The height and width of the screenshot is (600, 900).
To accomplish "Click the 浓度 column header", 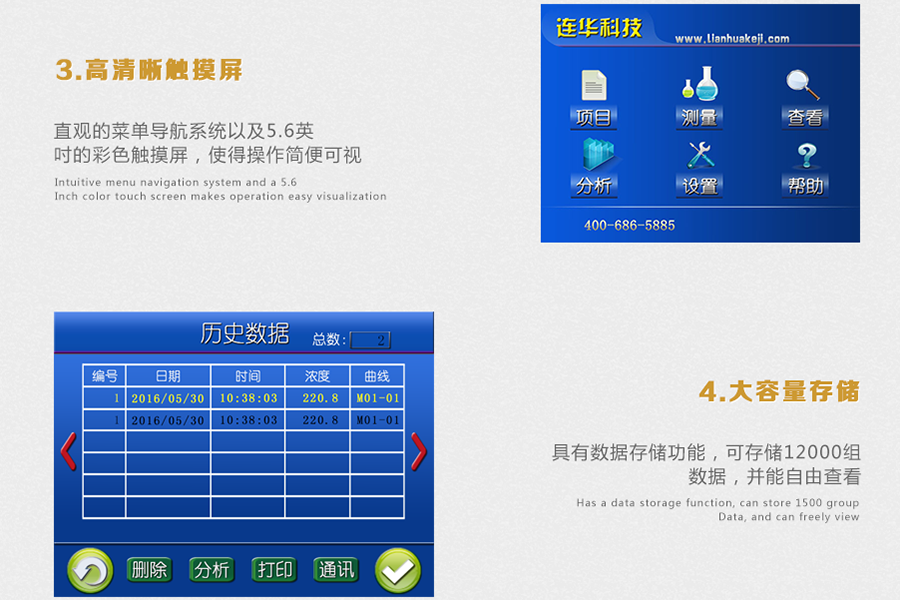I will (x=317, y=376).
